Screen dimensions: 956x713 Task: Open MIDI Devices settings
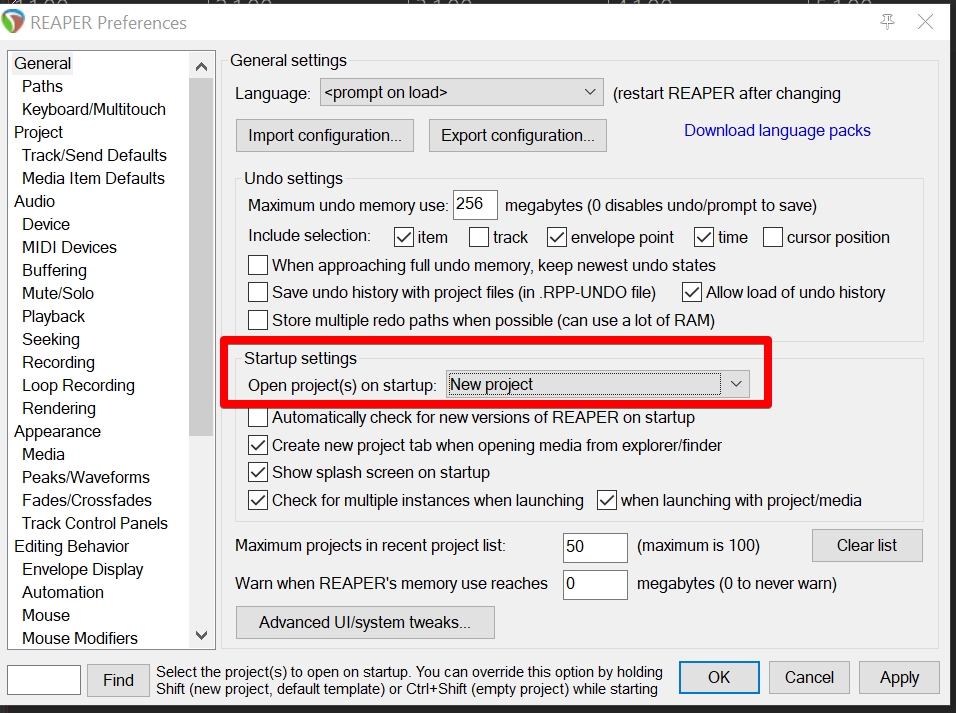click(x=70, y=248)
